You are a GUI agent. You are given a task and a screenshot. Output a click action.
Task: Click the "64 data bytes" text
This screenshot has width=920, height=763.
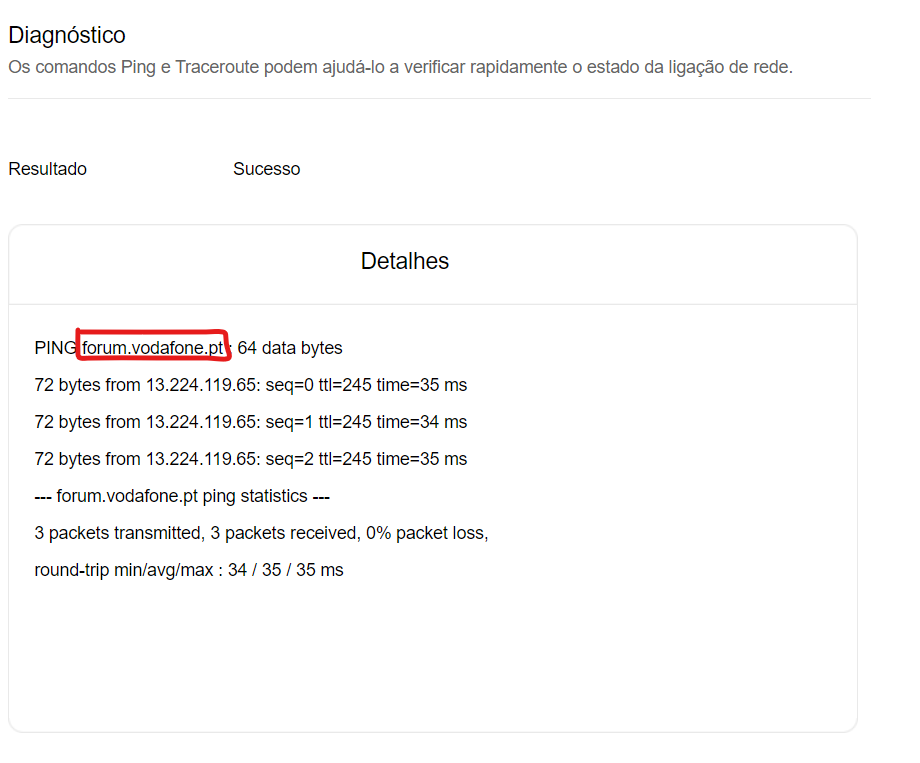pos(290,348)
